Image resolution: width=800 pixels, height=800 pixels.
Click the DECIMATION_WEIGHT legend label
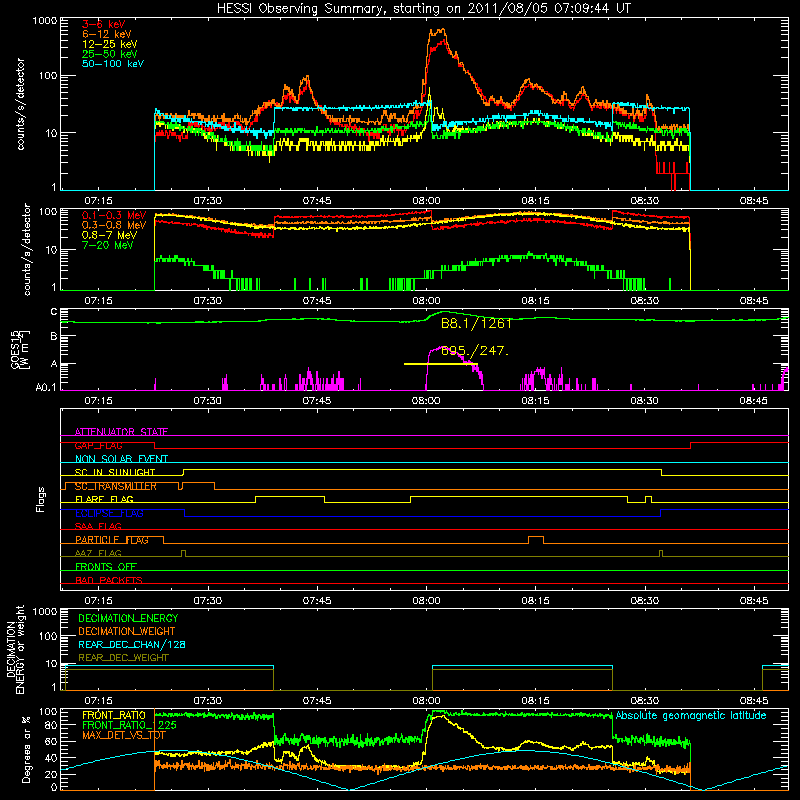[x=127, y=632]
